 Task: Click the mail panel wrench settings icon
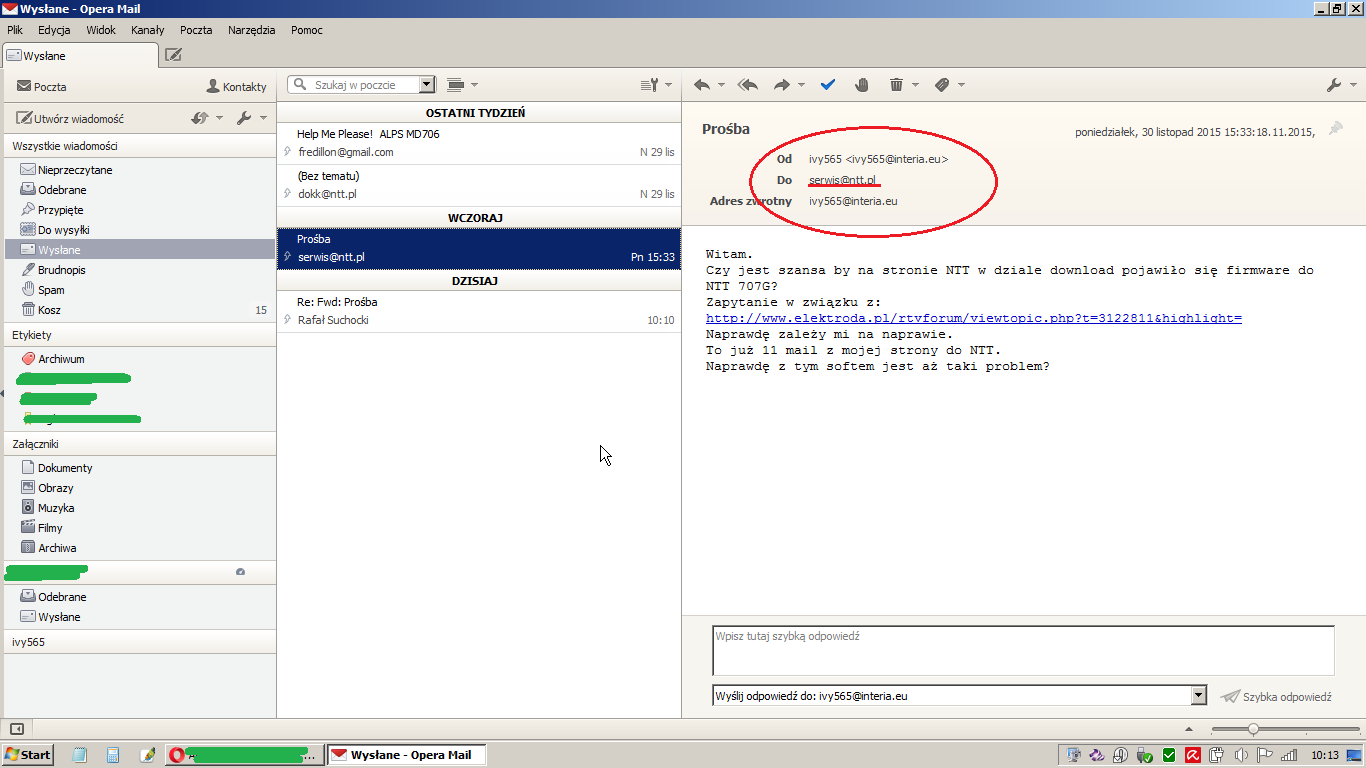point(244,118)
